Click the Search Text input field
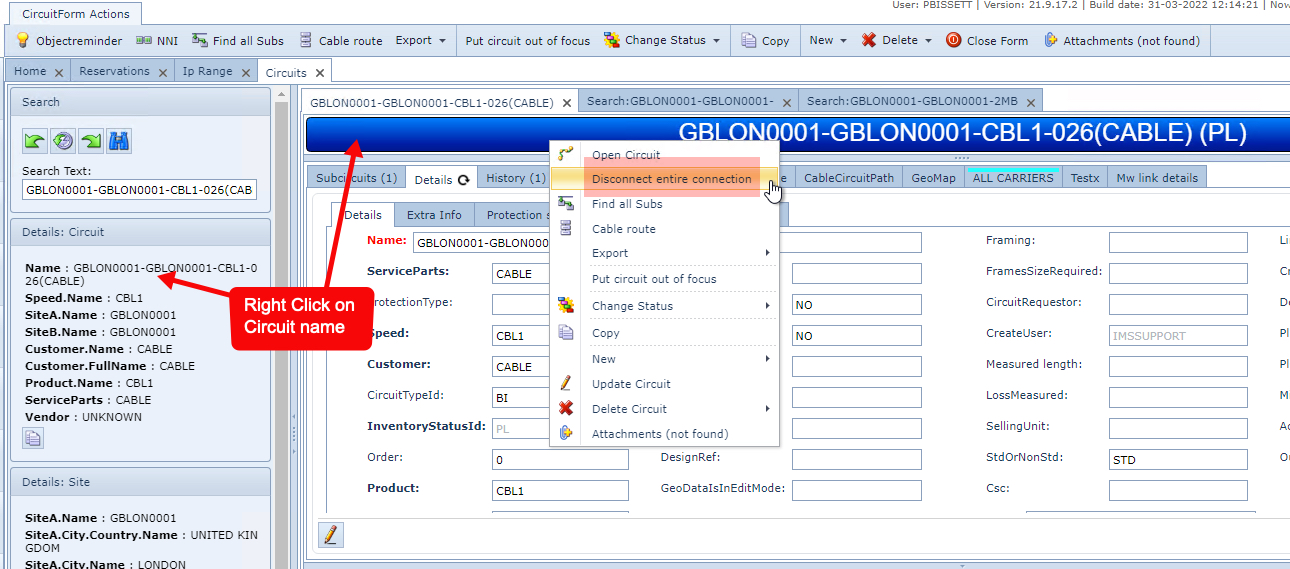The width and height of the screenshot is (1290, 569). coord(139,189)
